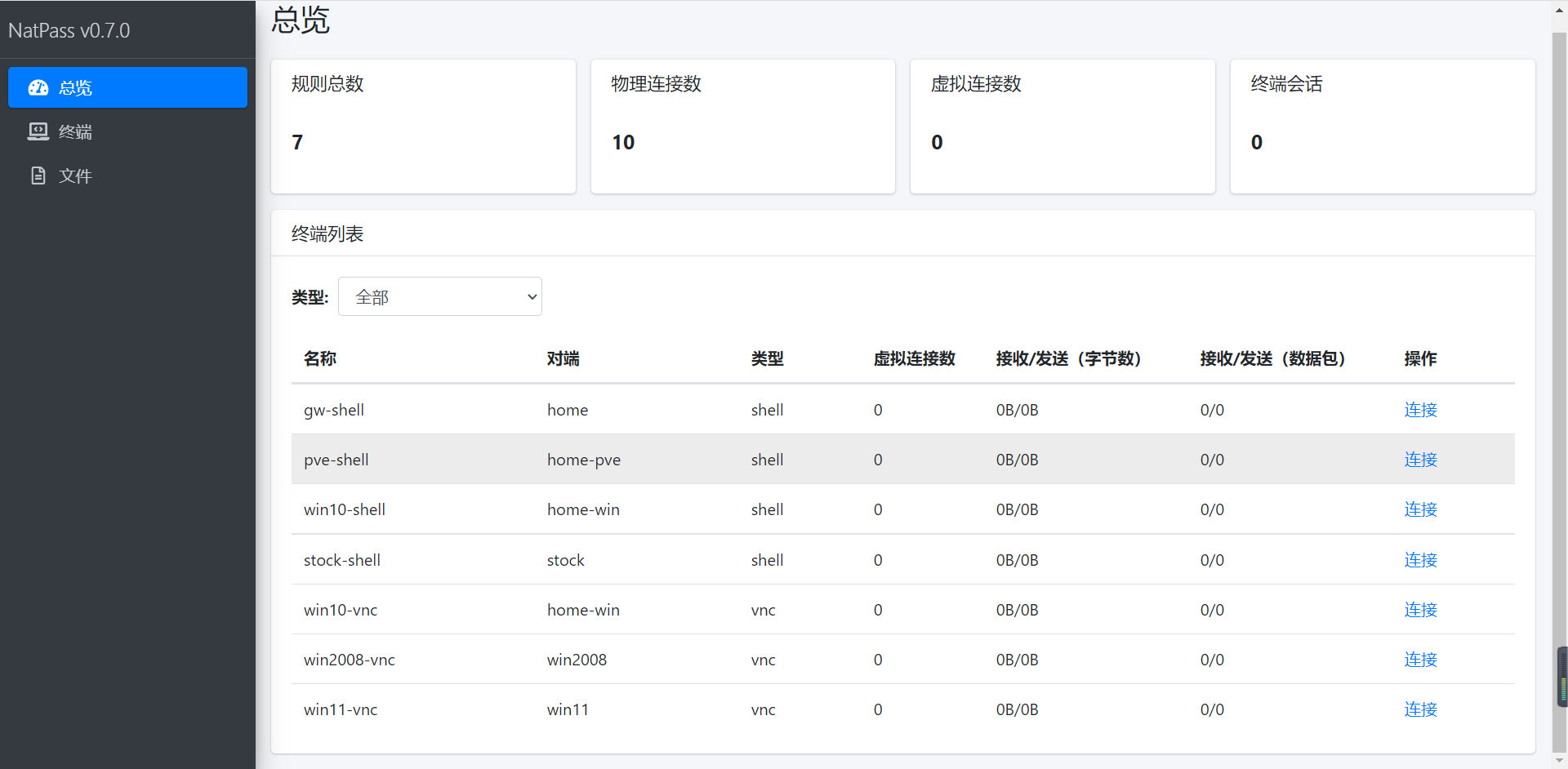Screen dimensions: 1568x769
Task: Click 连接 for win10-vnc
Action: (x=1420, y=610)
